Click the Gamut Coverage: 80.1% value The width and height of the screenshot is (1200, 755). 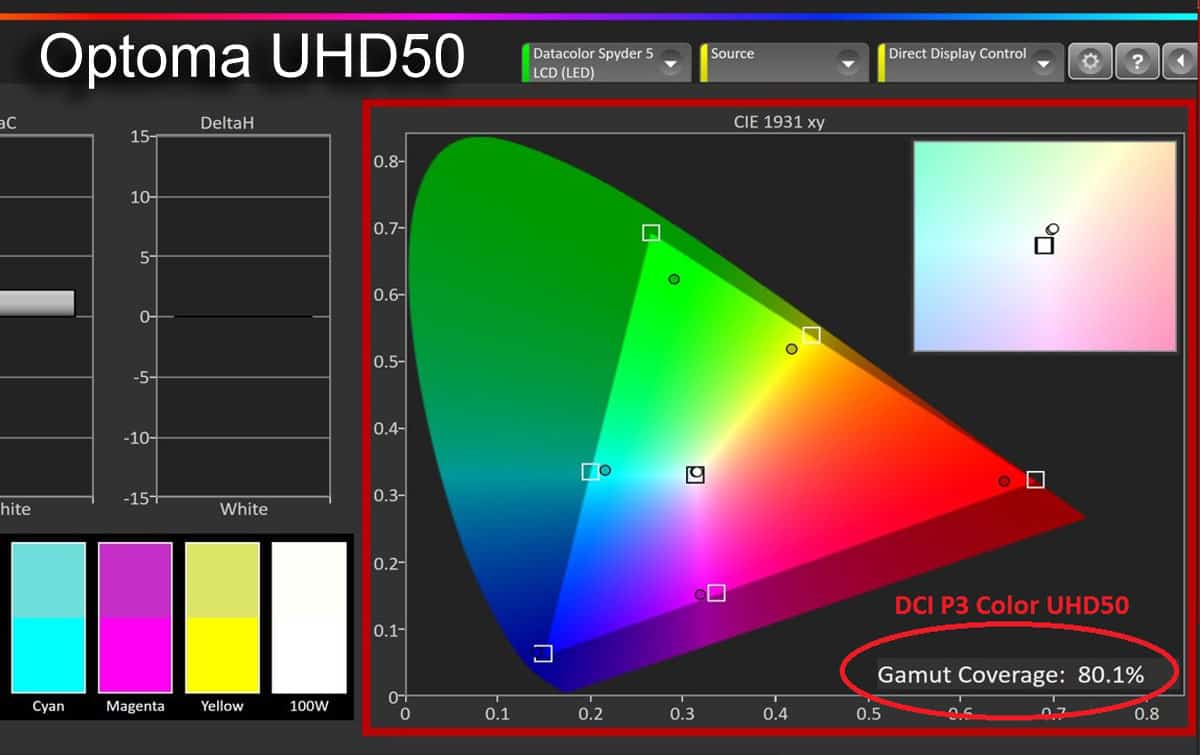point(1011,675)
